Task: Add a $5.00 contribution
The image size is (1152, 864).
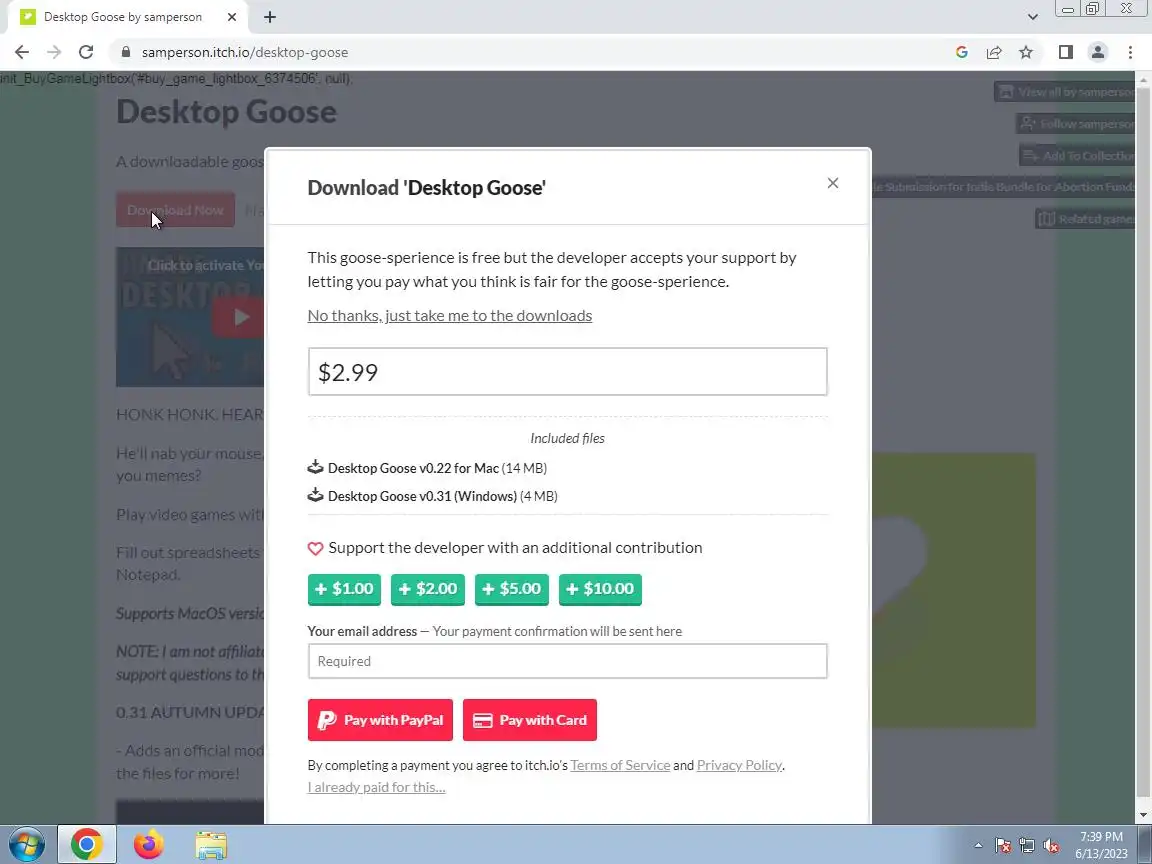Action: tap(511, 589)
